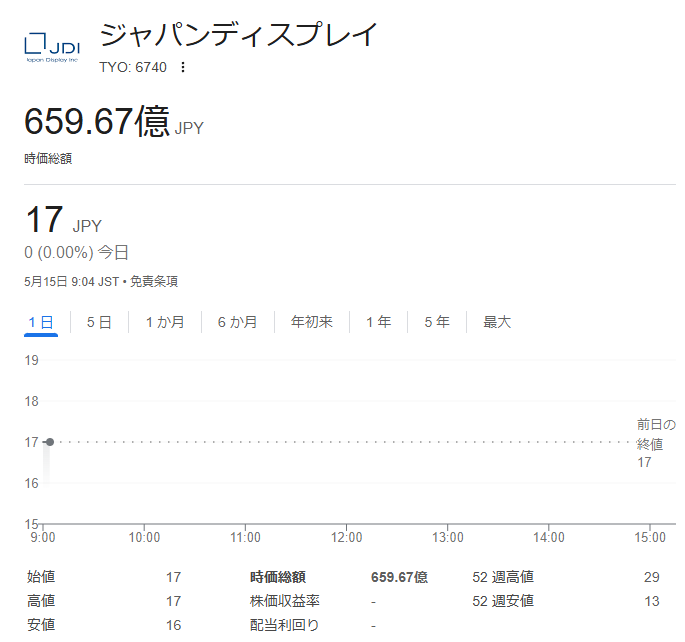Click the 9:00 time axis label

(x=43, y=537)
